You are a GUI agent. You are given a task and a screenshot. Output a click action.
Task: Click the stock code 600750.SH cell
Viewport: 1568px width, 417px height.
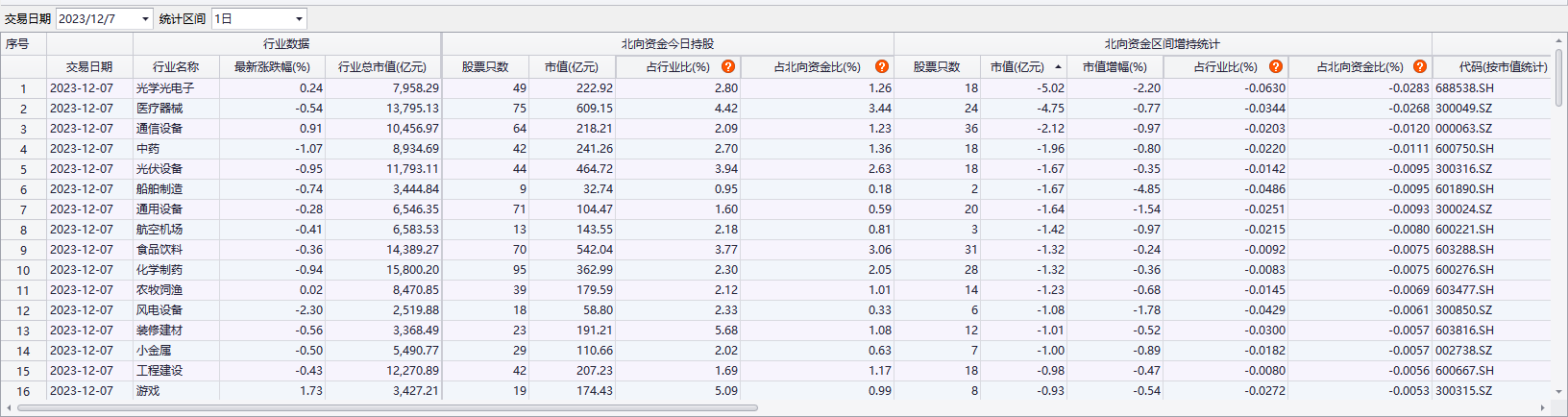click(1464, 149)
